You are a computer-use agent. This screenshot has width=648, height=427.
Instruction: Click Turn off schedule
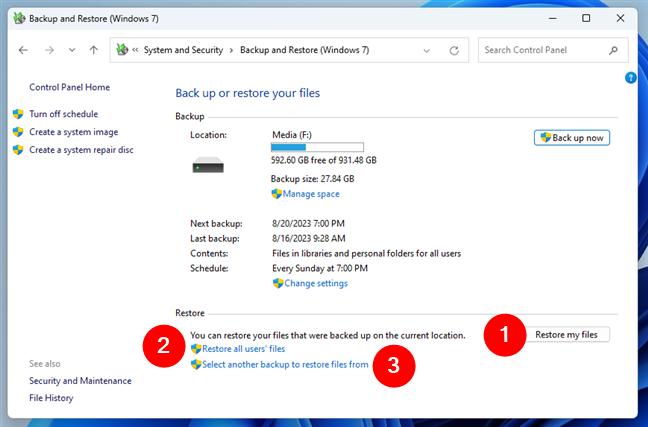[x=64, y=114]
